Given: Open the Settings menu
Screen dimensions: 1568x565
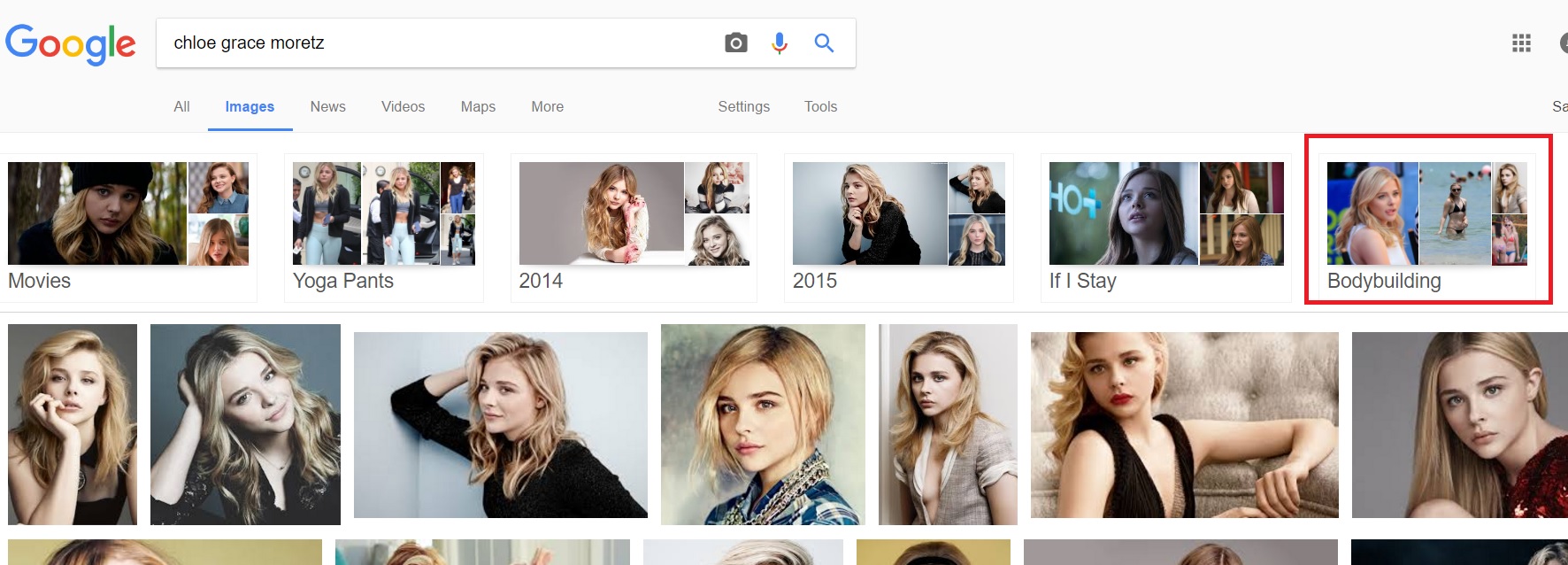Looking at the screenshot, I should coord(743,106).
